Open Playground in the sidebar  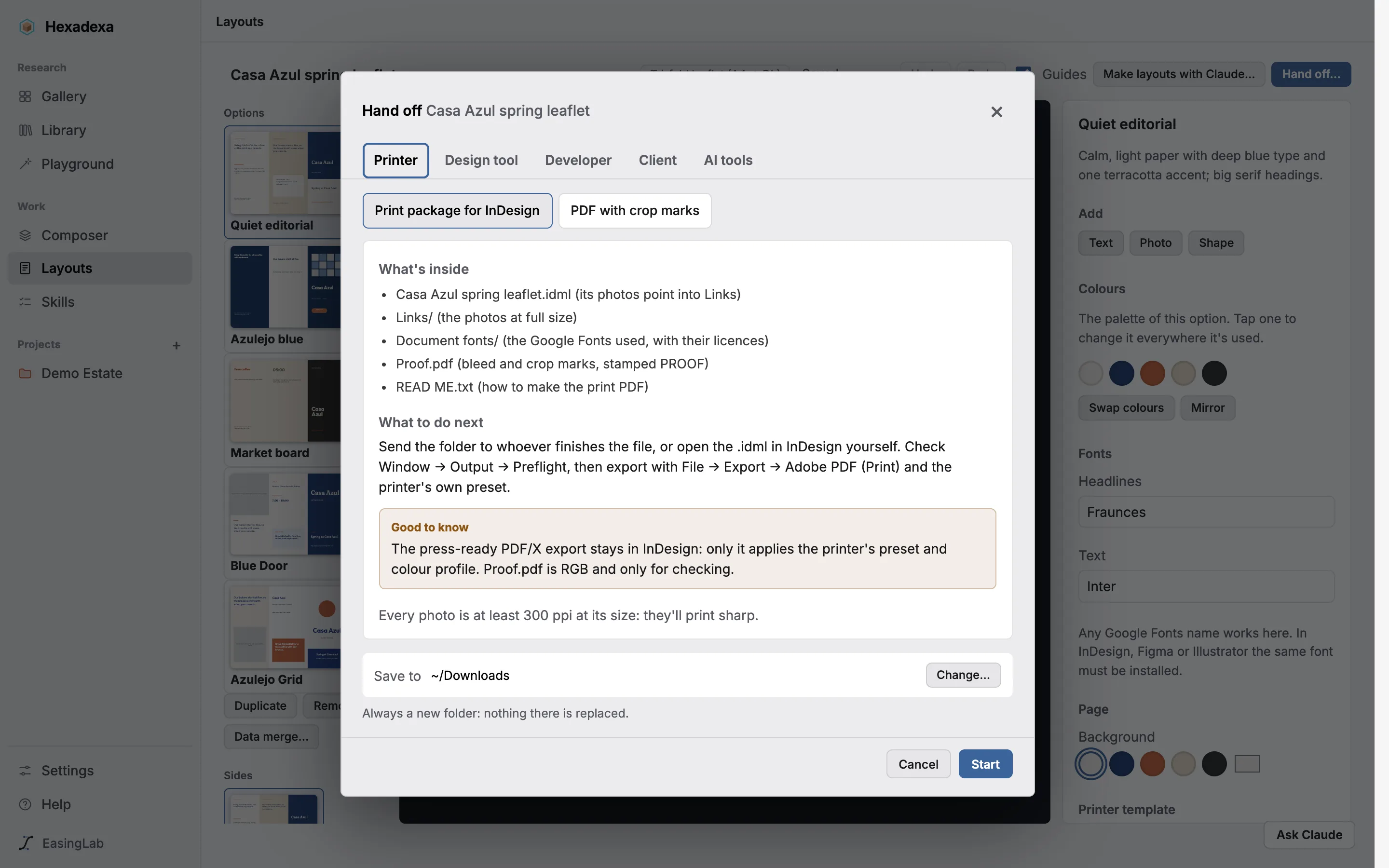coord(99,164)
